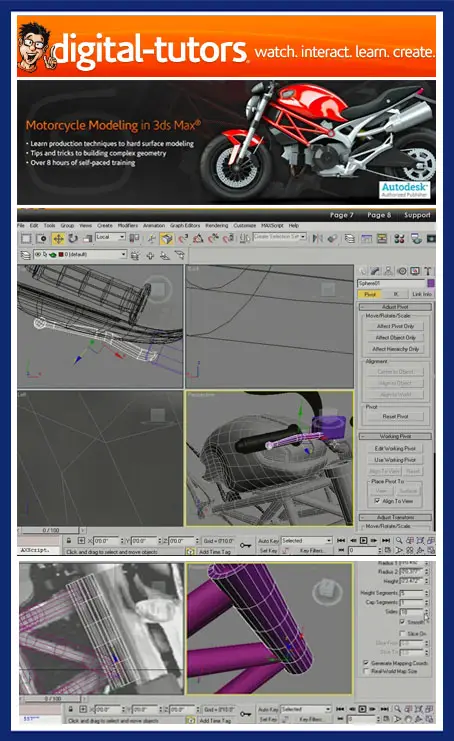The width and height of the screenshot is (454, 741).
Task: Click the purple object color swatch
Action: [x=430, y=283]
